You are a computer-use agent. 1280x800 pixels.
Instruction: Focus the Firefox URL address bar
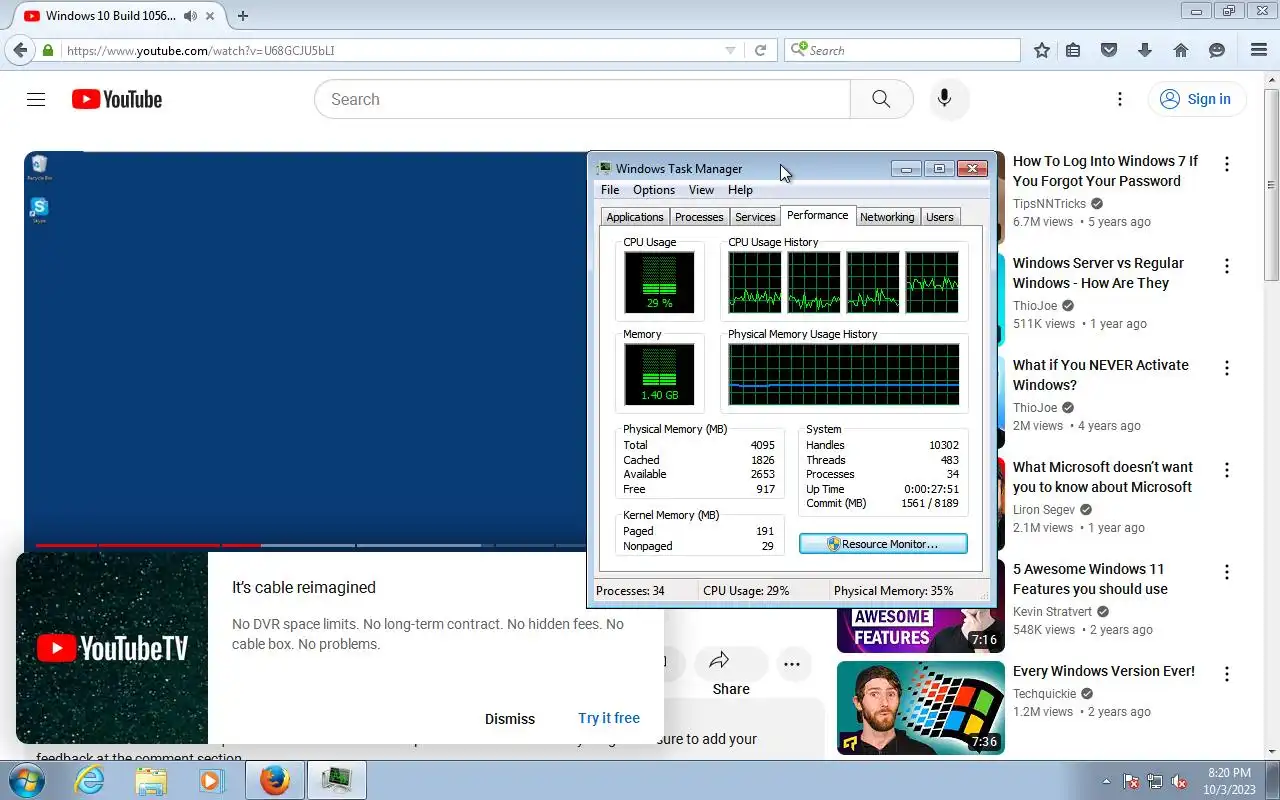coord(395,50)
